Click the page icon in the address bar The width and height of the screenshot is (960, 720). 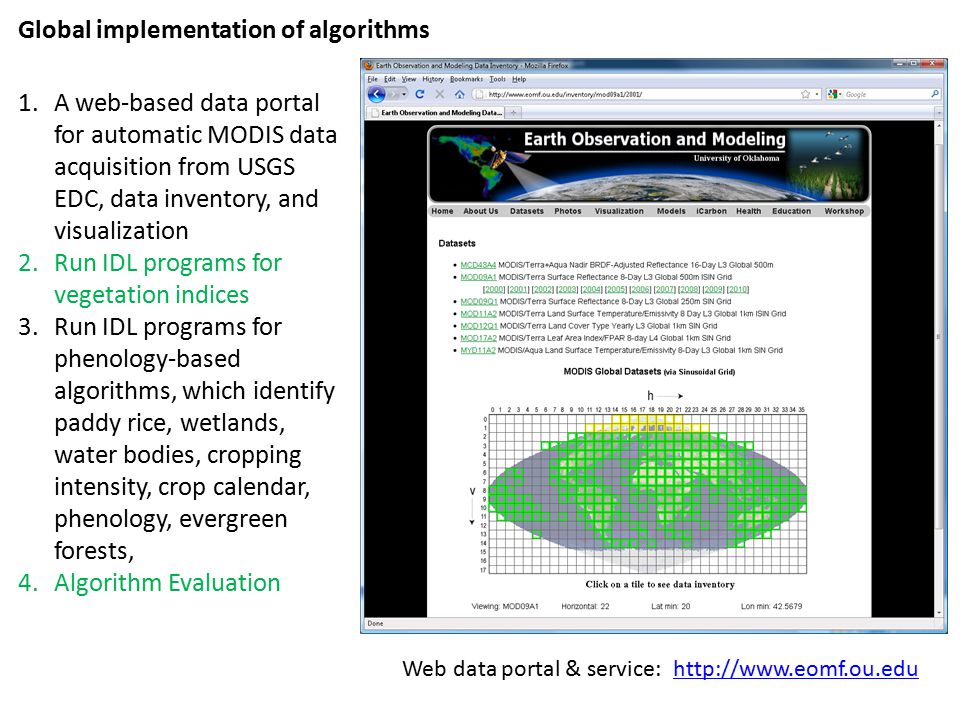[478, 94]
